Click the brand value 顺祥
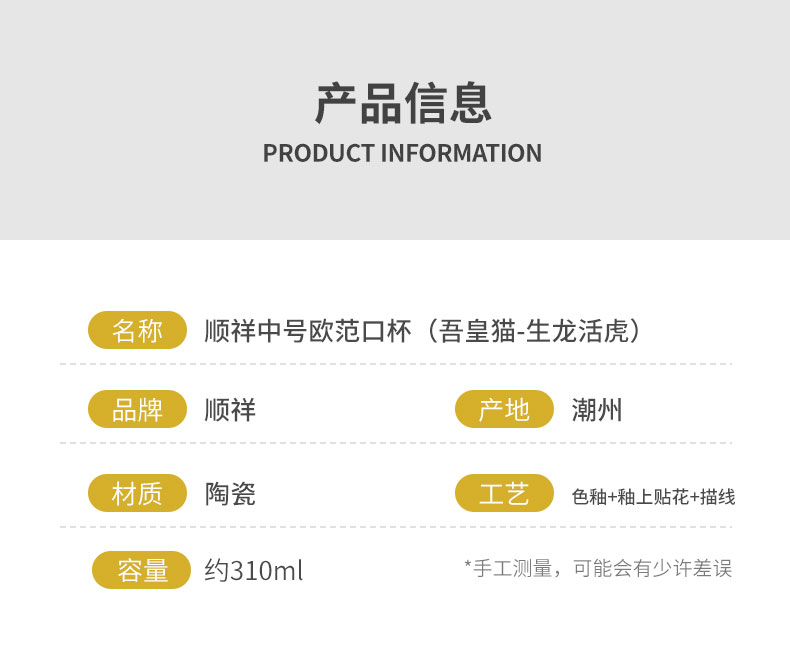Screen dimensions: 790x663 click(230, 410)
